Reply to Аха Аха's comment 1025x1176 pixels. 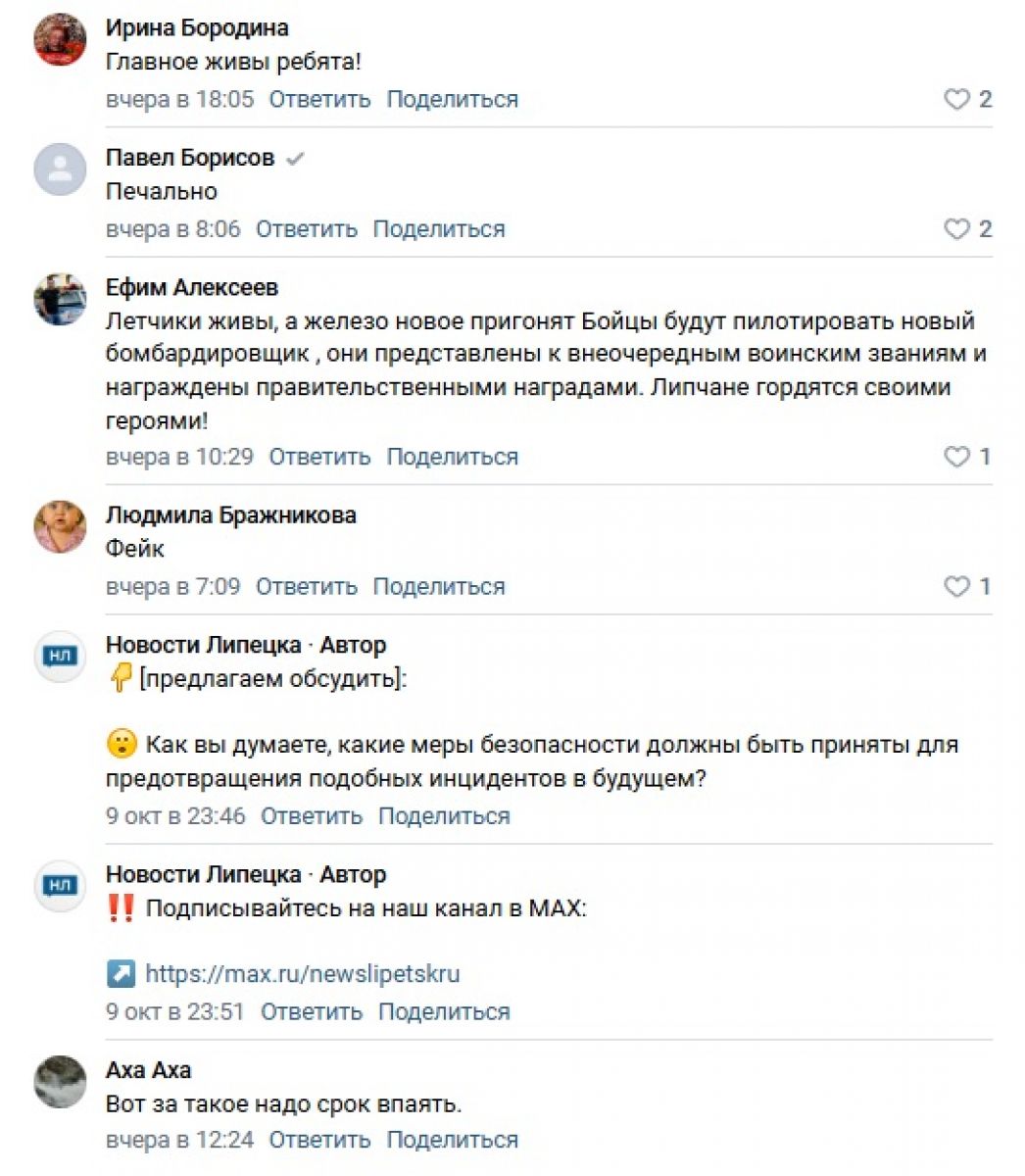(x=319, y=1140)
